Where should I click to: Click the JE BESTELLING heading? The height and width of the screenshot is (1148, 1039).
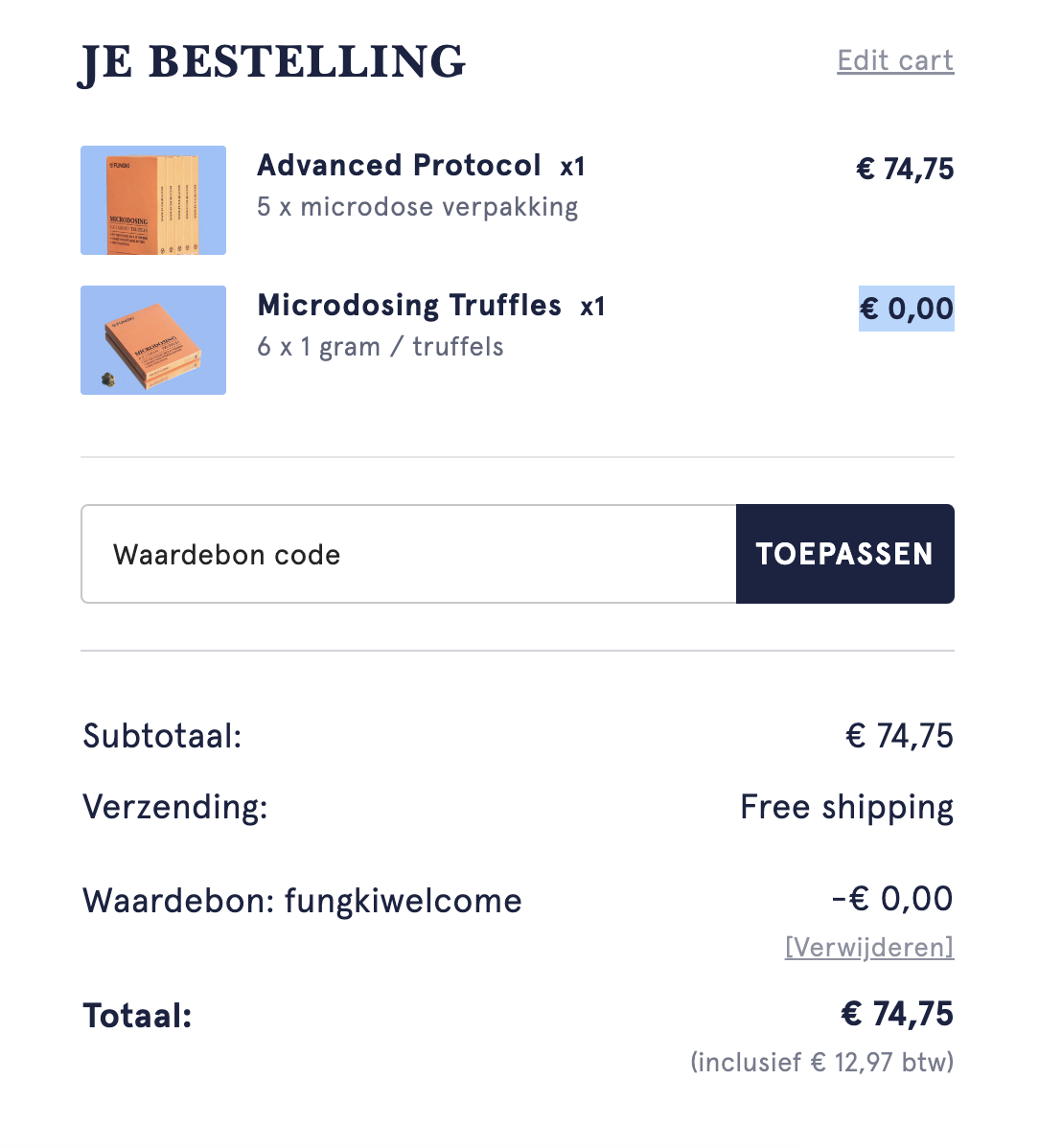pos(271,62)
